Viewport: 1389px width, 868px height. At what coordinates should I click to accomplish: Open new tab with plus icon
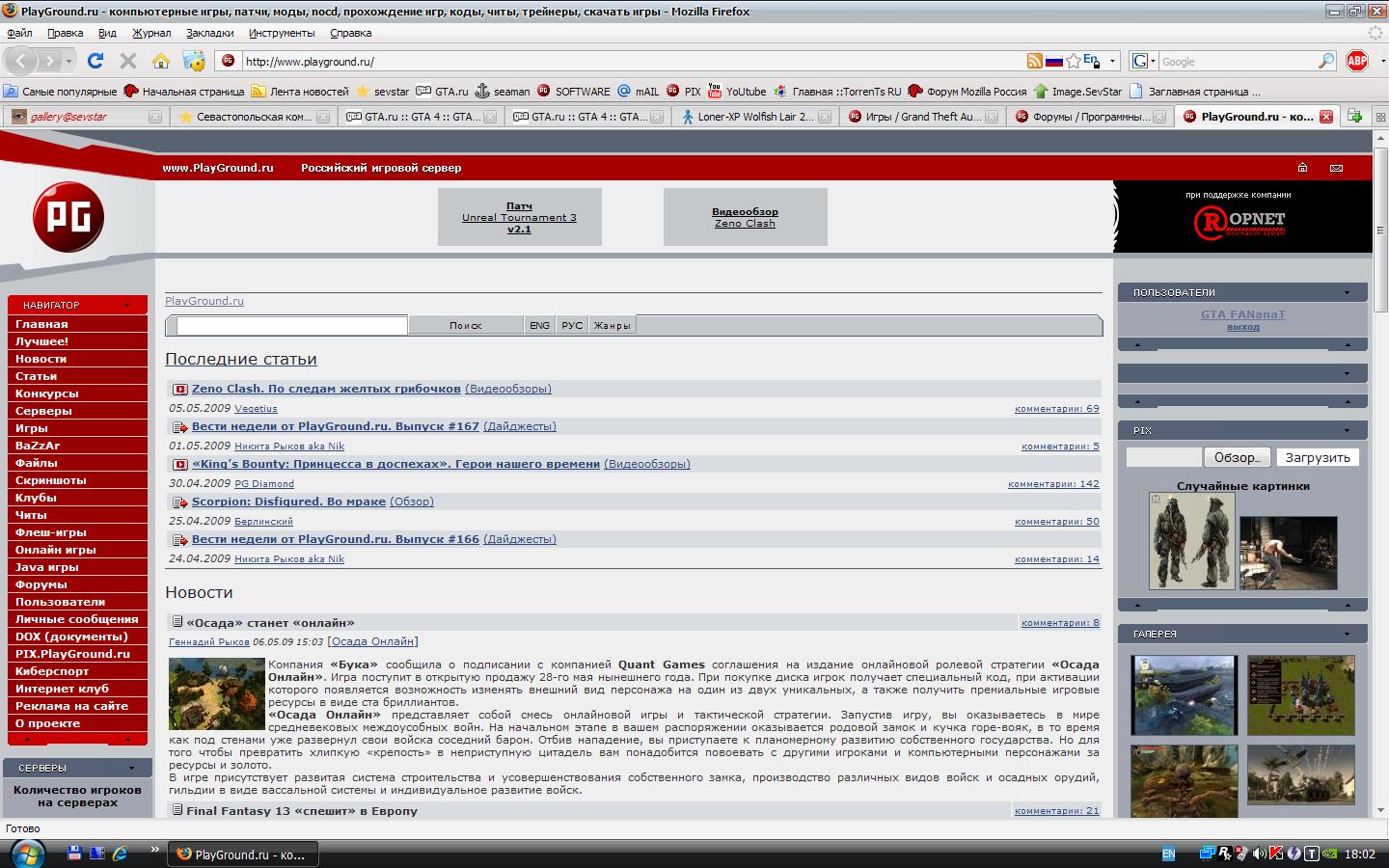(x=1355, y=117)
